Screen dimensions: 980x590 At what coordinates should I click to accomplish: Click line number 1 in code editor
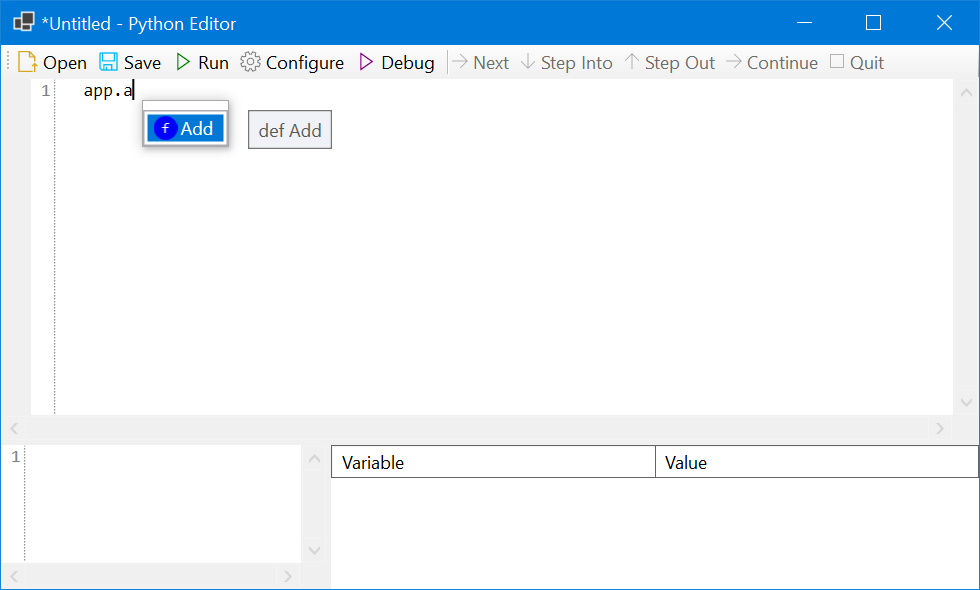coord(46,91)
